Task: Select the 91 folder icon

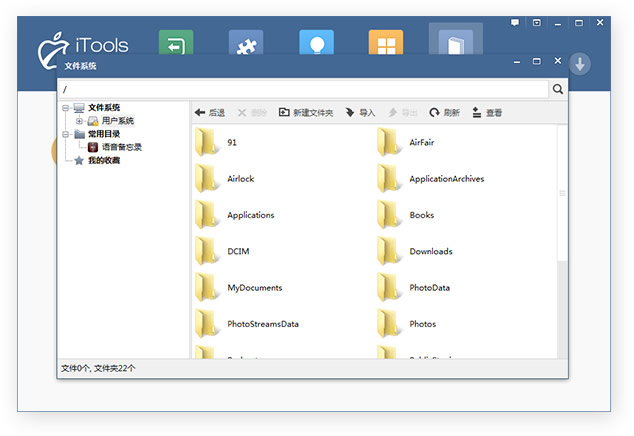Action: point(207,142)
